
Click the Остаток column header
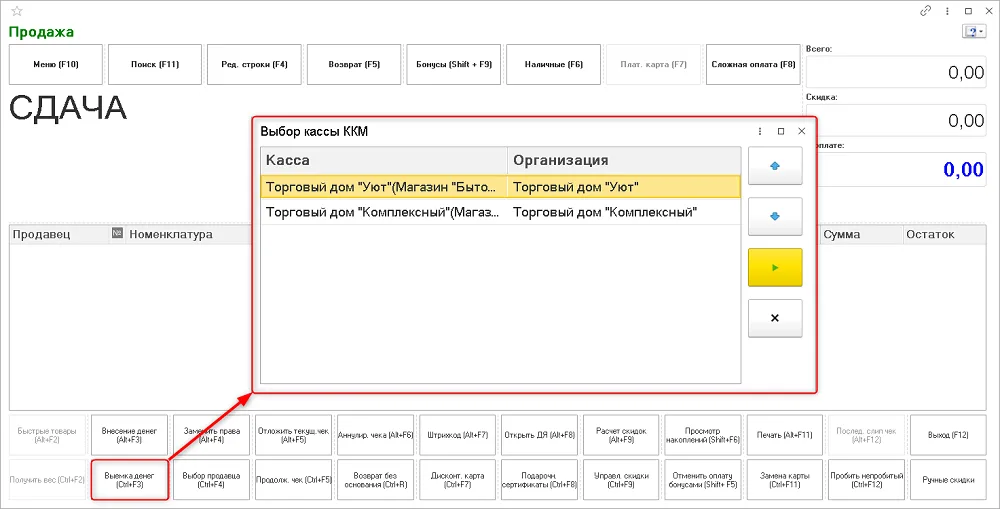(945, 234)
